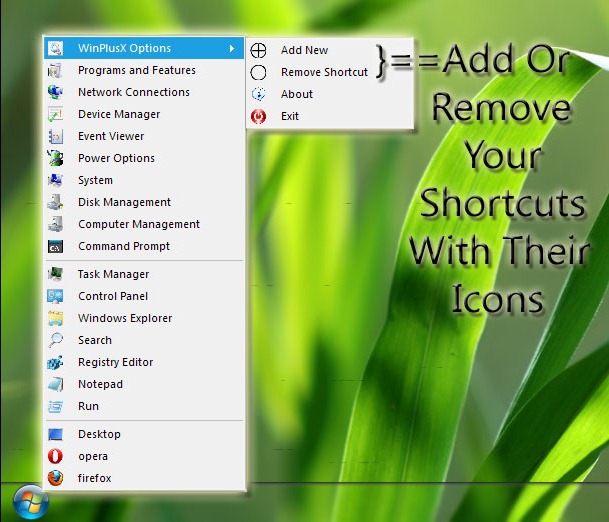Launch Windows Explorer from the menu

[125, 318]
